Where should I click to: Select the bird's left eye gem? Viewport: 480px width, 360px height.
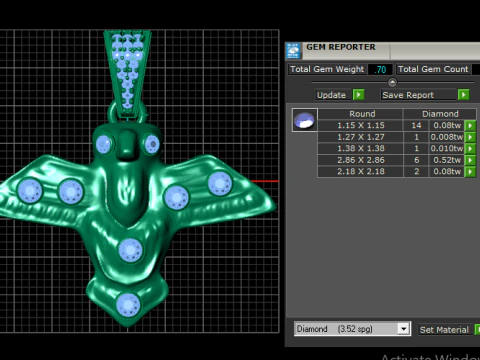point(104,144)
